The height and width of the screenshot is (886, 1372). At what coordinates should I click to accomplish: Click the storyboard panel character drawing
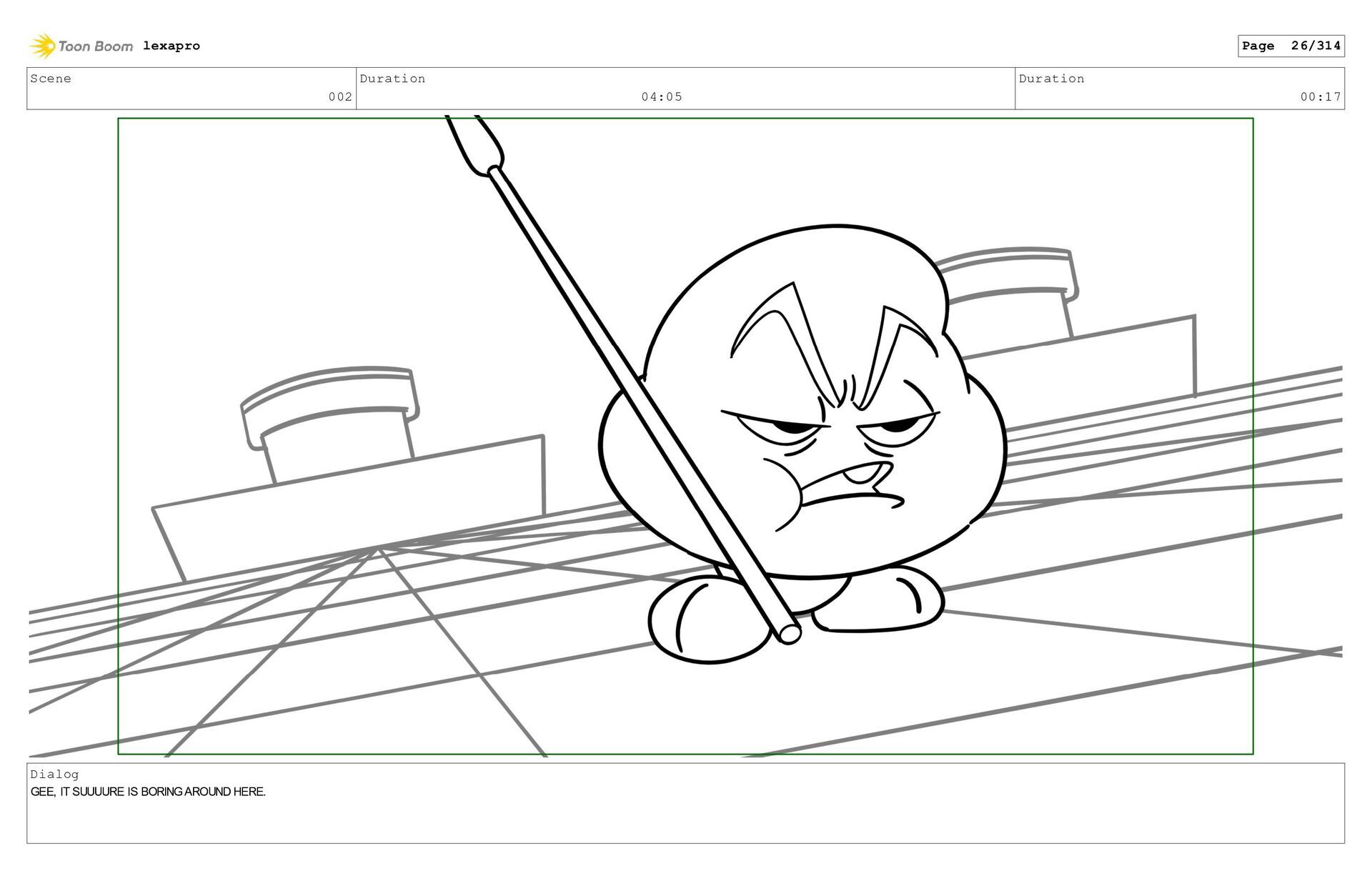click(x=802, y=443)
